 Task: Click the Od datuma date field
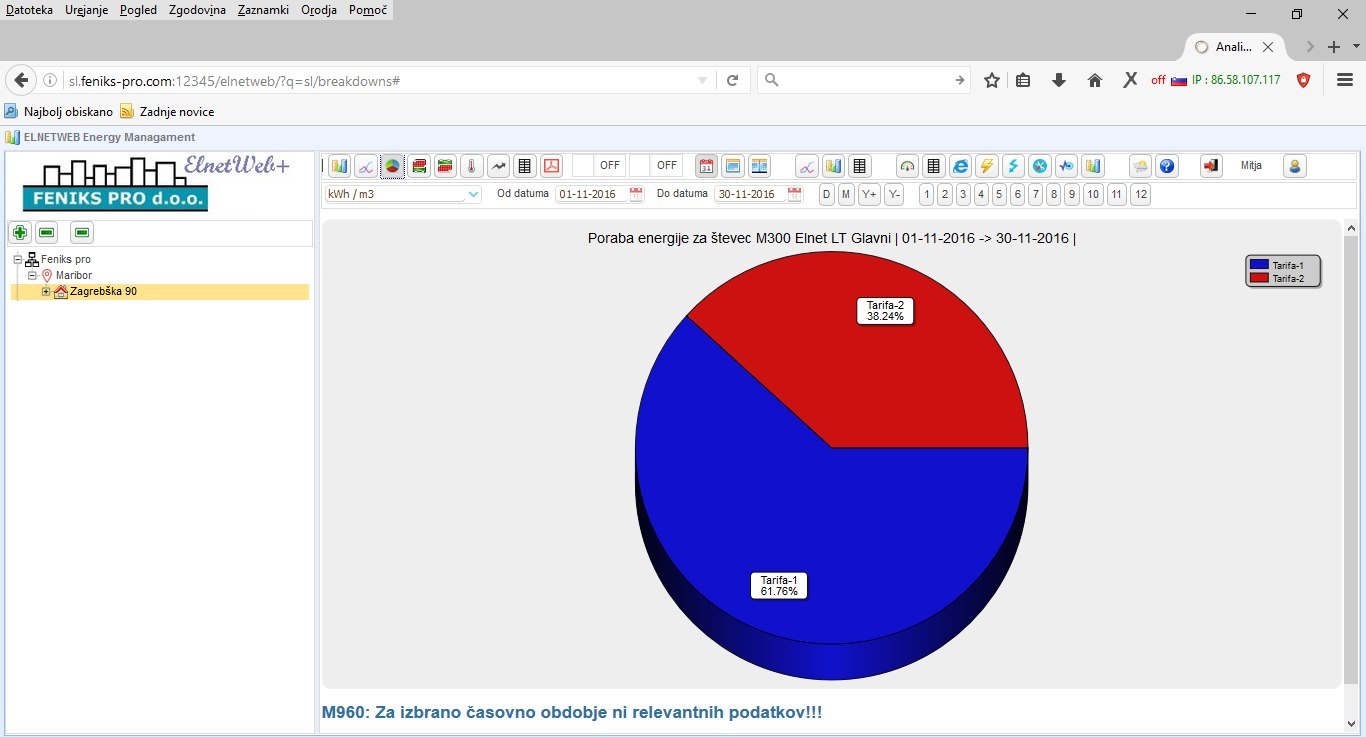pos(592,195)
